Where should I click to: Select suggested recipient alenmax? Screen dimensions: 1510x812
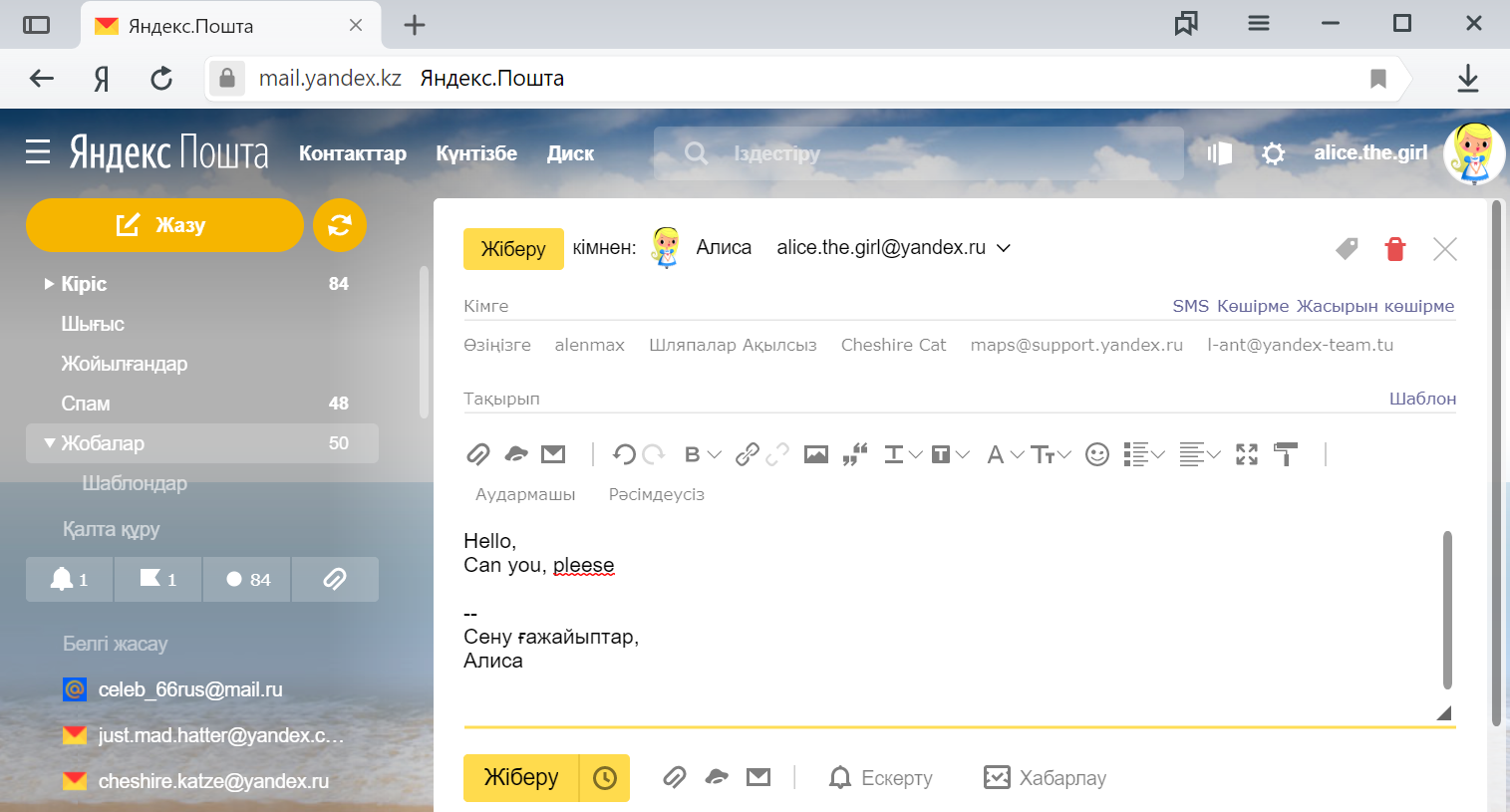[x=589, y=345]
